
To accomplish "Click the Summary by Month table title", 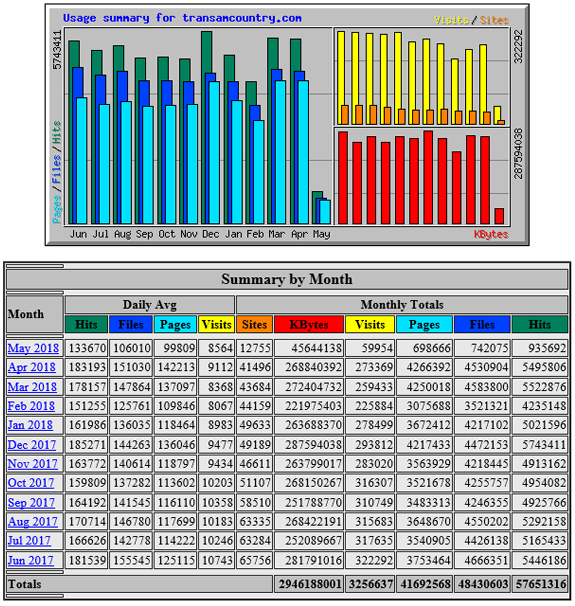I will 287,279.
